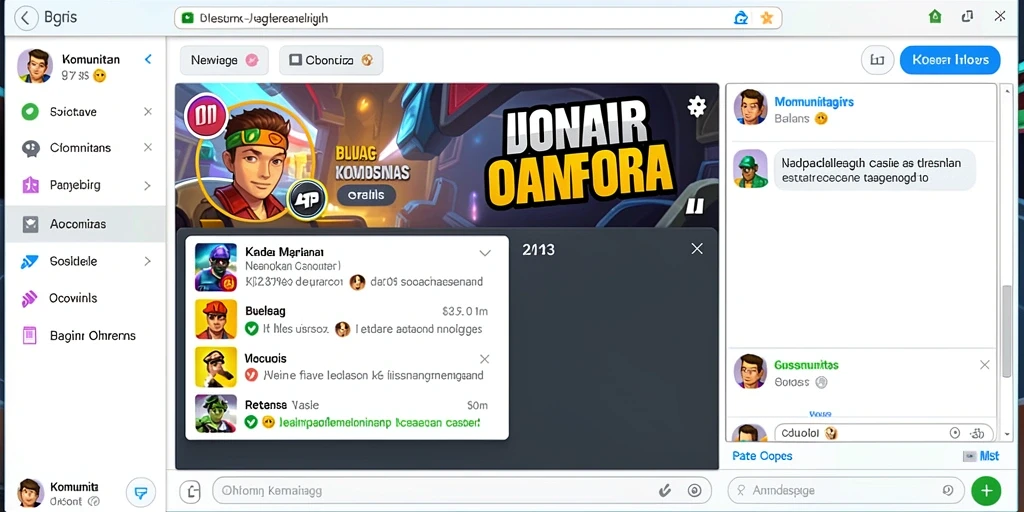Click the Ohlomn Kemaiagg message input
The image size is (1024, 512).
[x=461, y=490]
